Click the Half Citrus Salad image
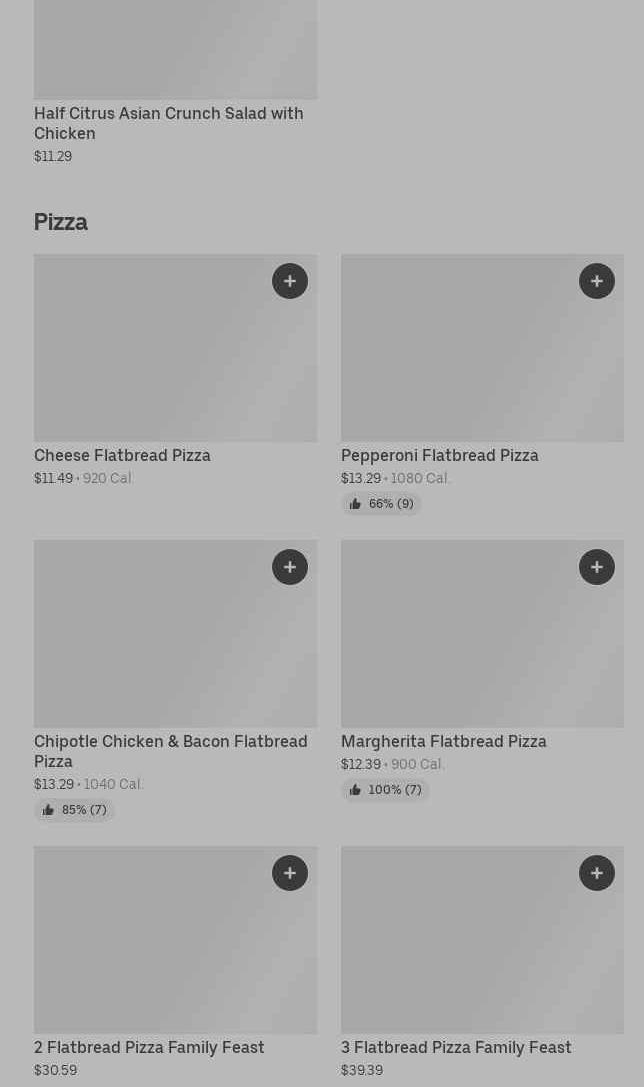 (x=175, y=50)
